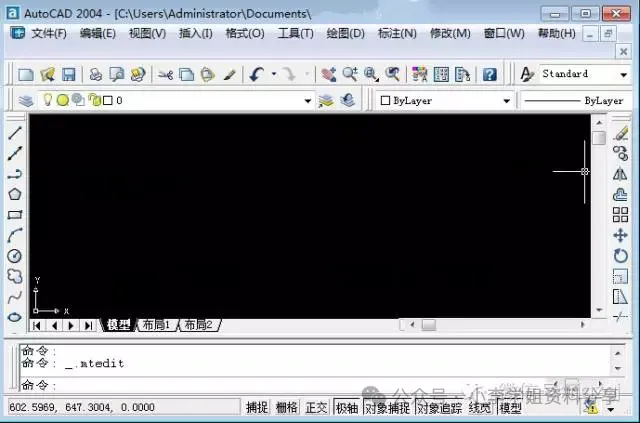Select the Ellipse tool

tap(15, 317)
